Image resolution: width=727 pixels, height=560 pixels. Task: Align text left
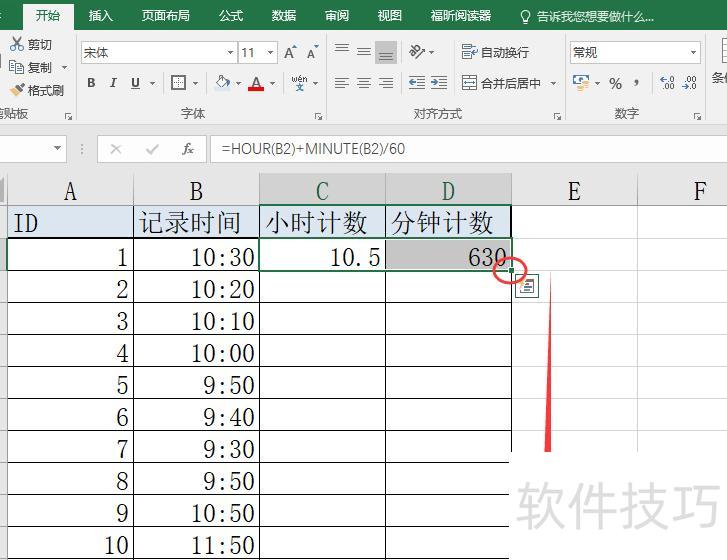click(342, 83)
